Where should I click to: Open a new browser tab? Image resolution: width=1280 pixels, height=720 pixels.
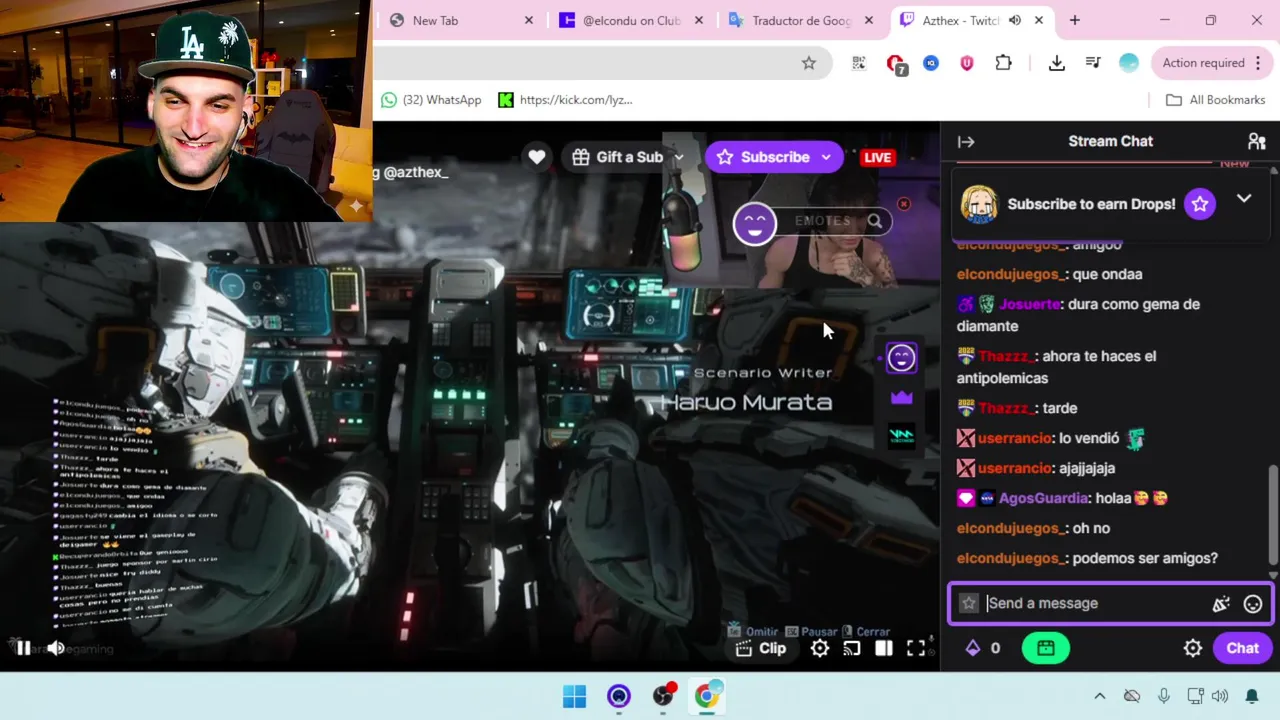coord(1075,20)
